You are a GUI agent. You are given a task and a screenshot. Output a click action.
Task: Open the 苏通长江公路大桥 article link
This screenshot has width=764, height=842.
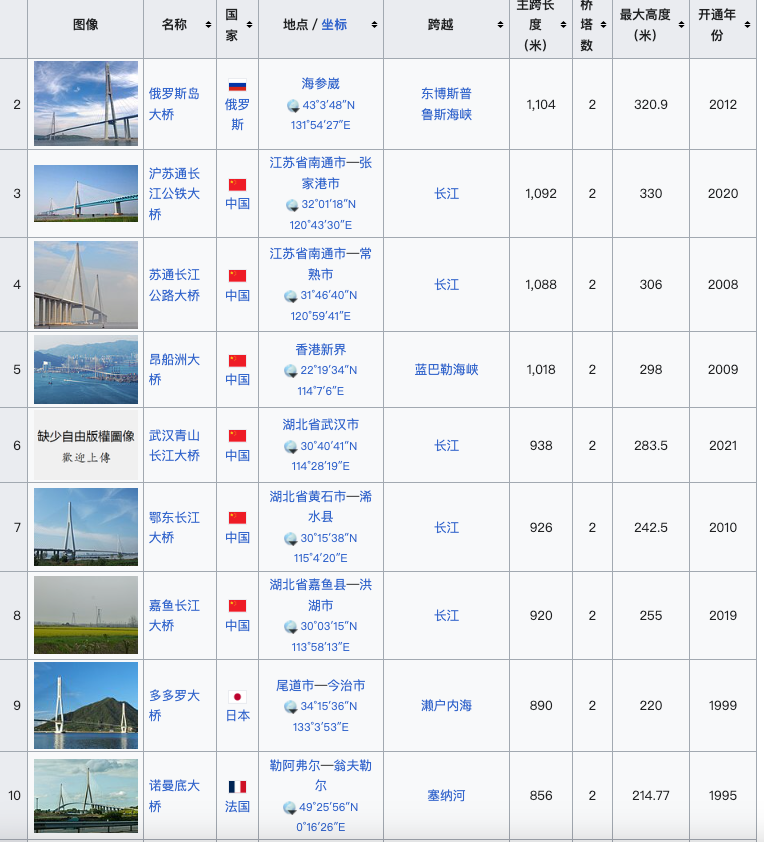pos(174,285)
